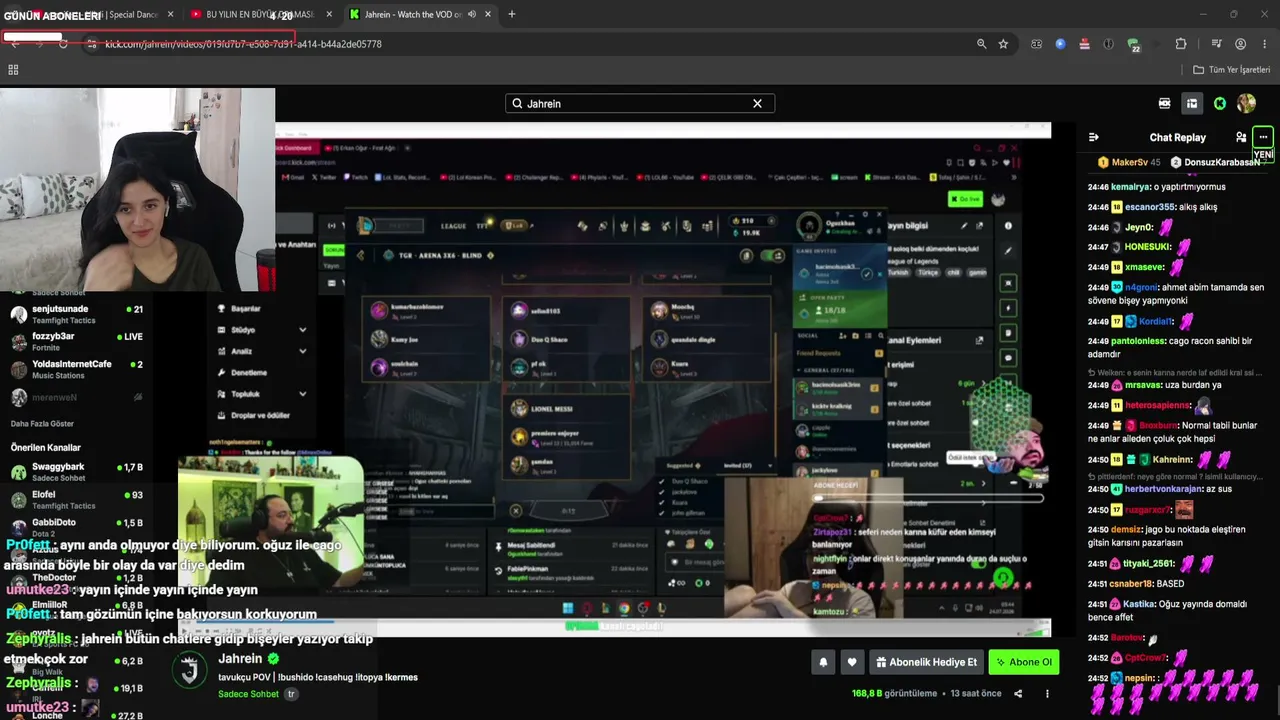Screen dimensions: 1280x720
Task: Open the apps grid in bookmarks bar
Action: click(13, 70)
